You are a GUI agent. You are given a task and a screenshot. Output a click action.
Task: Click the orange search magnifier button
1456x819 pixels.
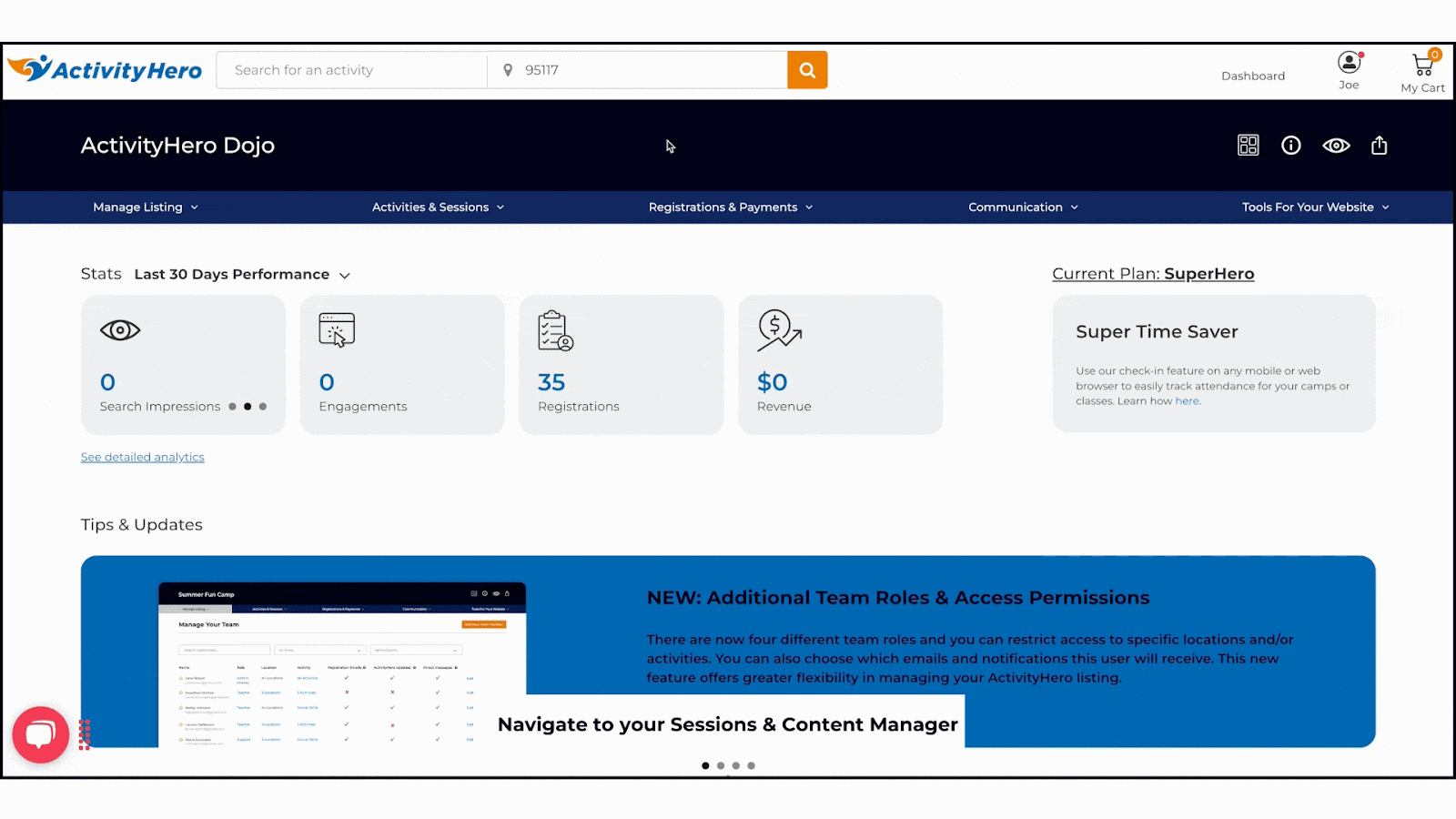coord(807,70)
